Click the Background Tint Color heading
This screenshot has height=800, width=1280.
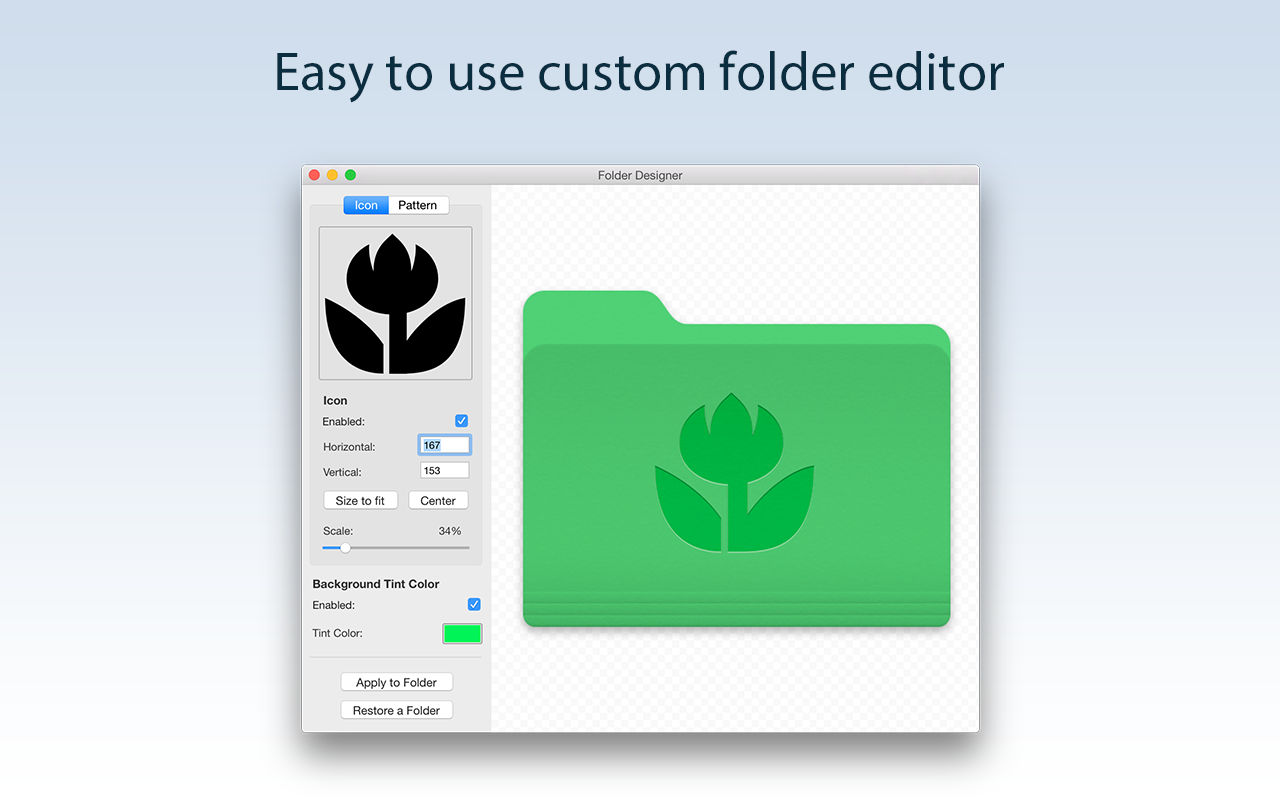tap(376, 584)
